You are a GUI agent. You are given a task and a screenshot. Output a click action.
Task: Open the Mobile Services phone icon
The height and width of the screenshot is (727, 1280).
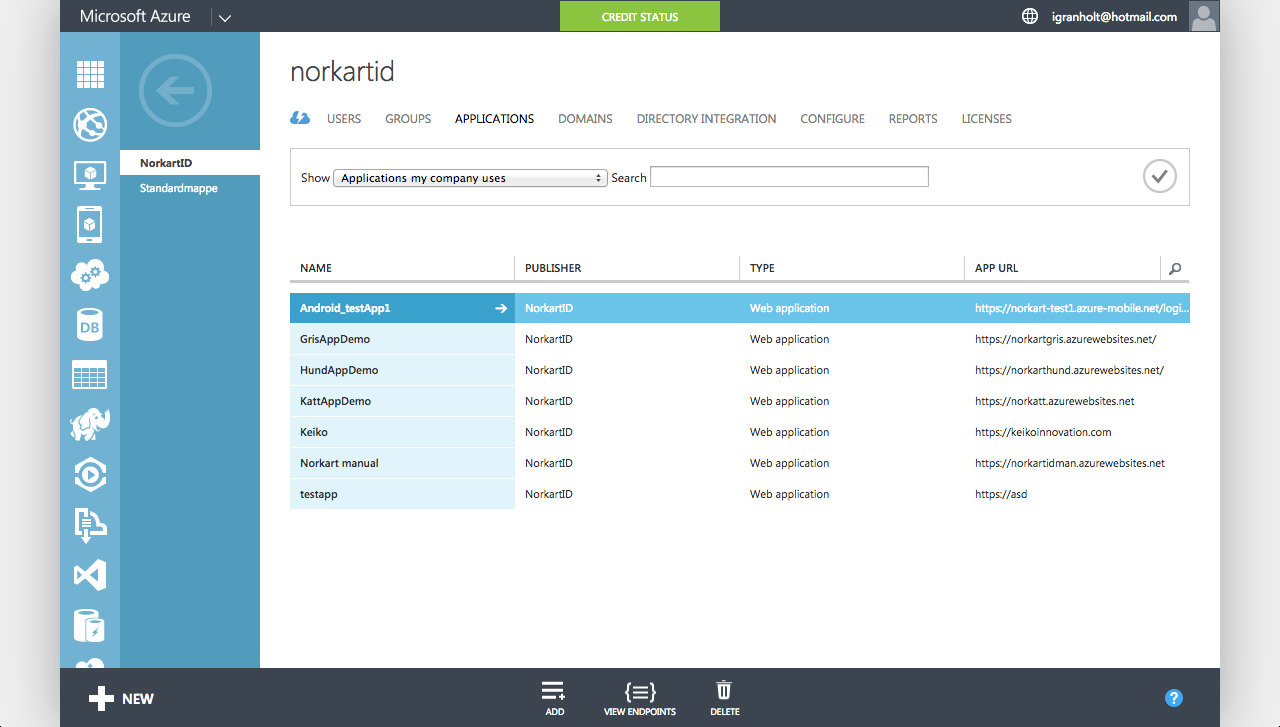90,225
